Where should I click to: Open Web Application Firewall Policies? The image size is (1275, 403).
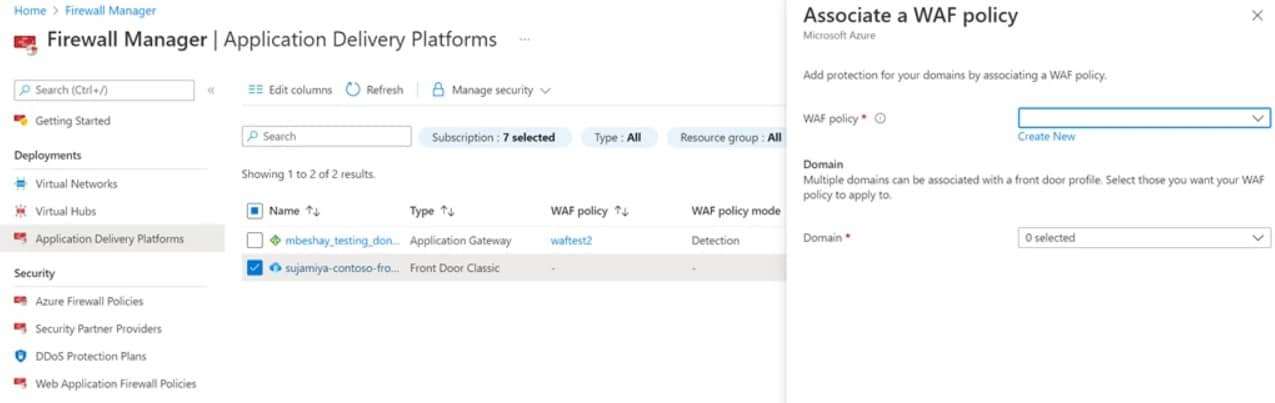coord(116,383)
